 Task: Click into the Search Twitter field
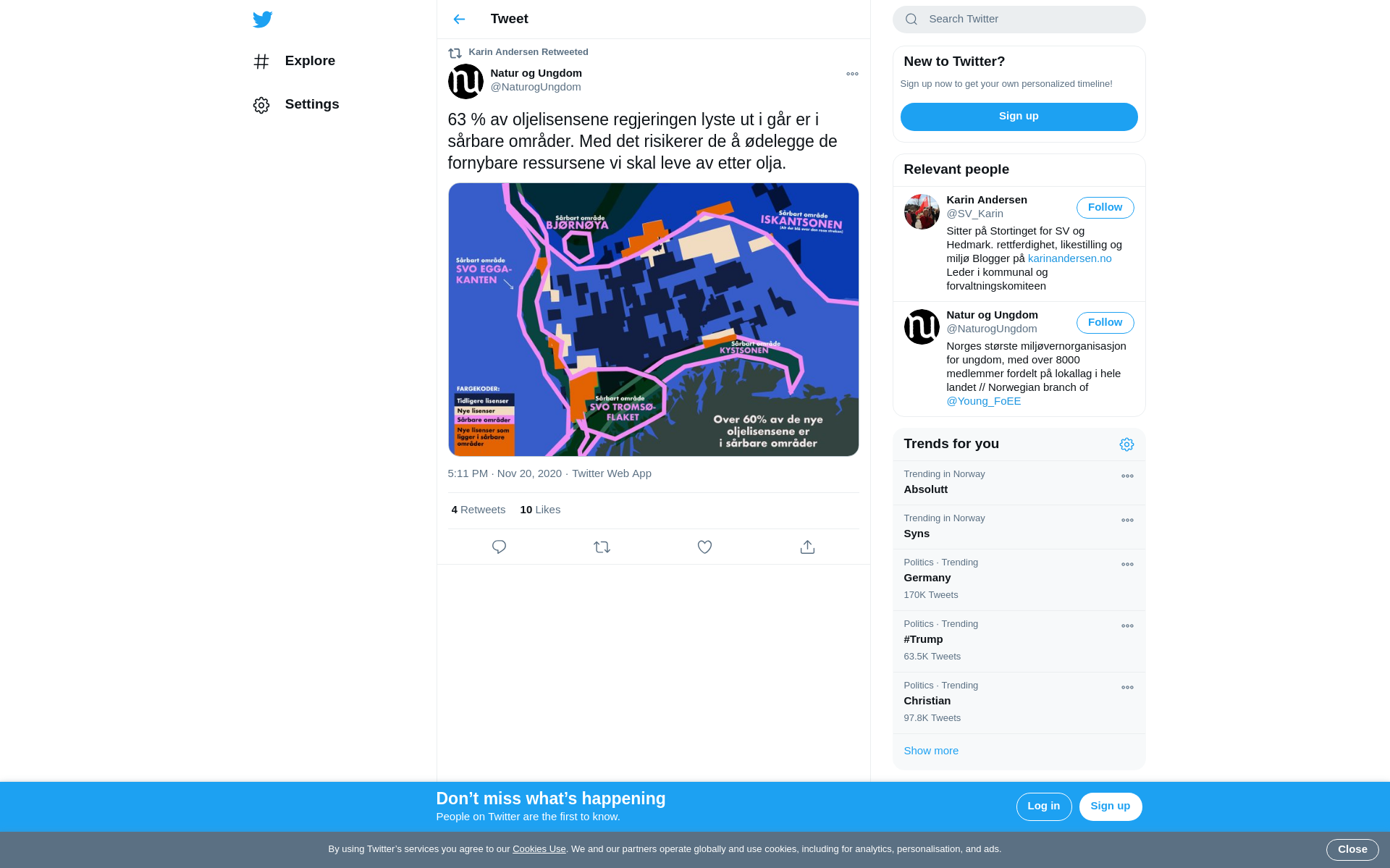coord(1019,20)
